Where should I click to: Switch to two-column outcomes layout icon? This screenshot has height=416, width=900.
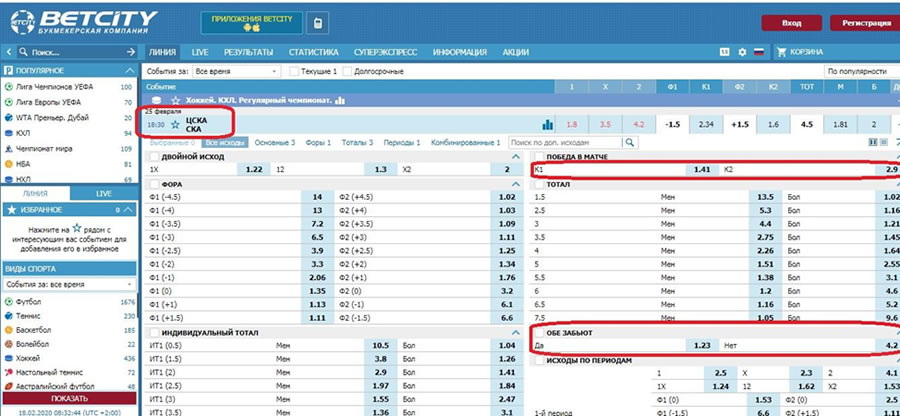pos(874,142)
